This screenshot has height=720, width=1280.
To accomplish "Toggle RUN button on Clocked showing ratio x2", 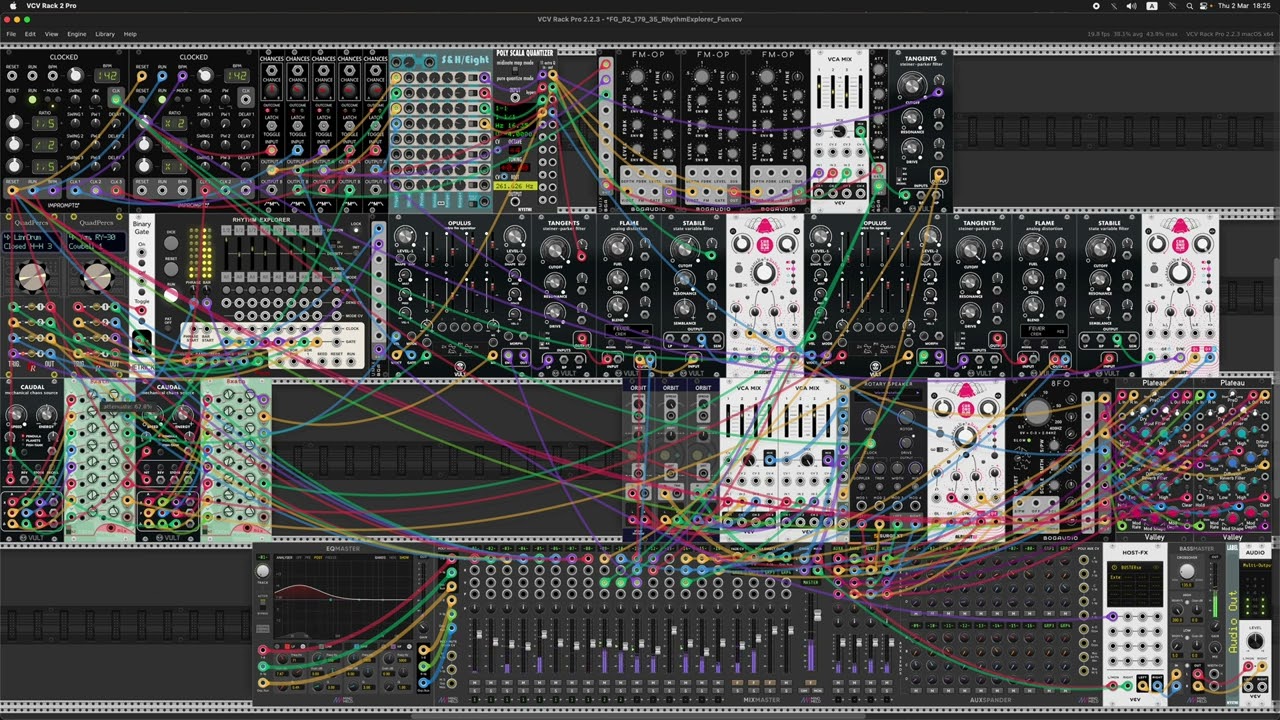I will [x=162, y=100].
